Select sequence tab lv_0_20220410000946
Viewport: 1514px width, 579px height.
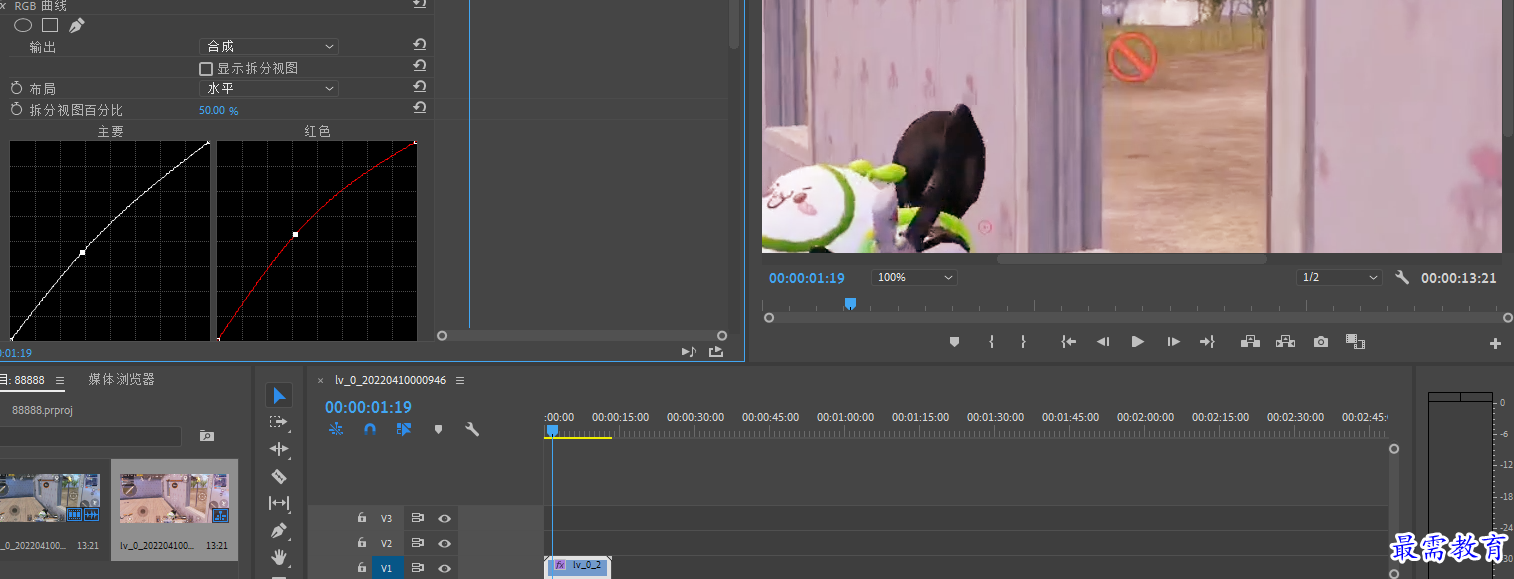coord(390,380)
